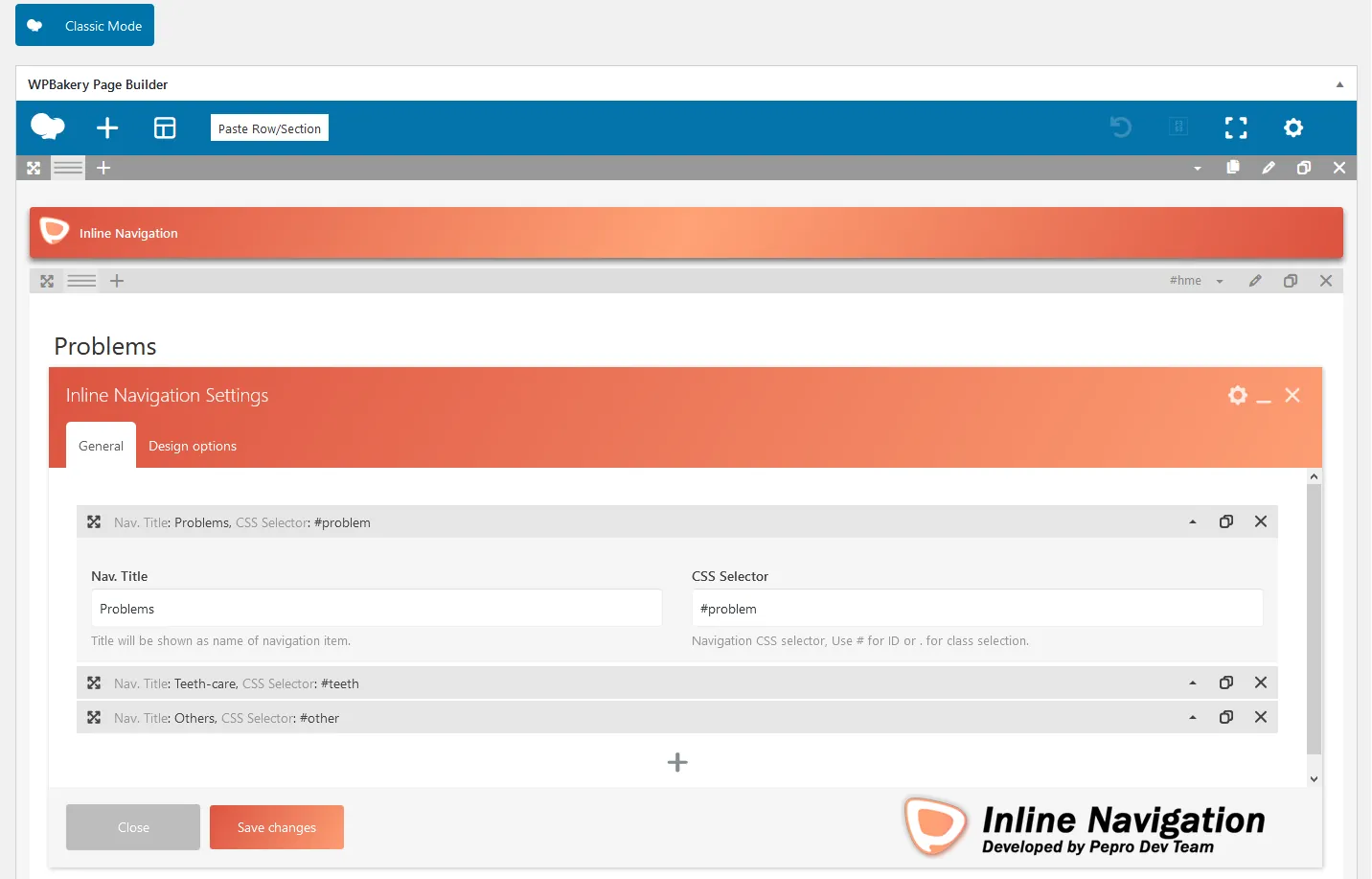
Task: Edit the outer row with the pencil
Action: 1269,168
